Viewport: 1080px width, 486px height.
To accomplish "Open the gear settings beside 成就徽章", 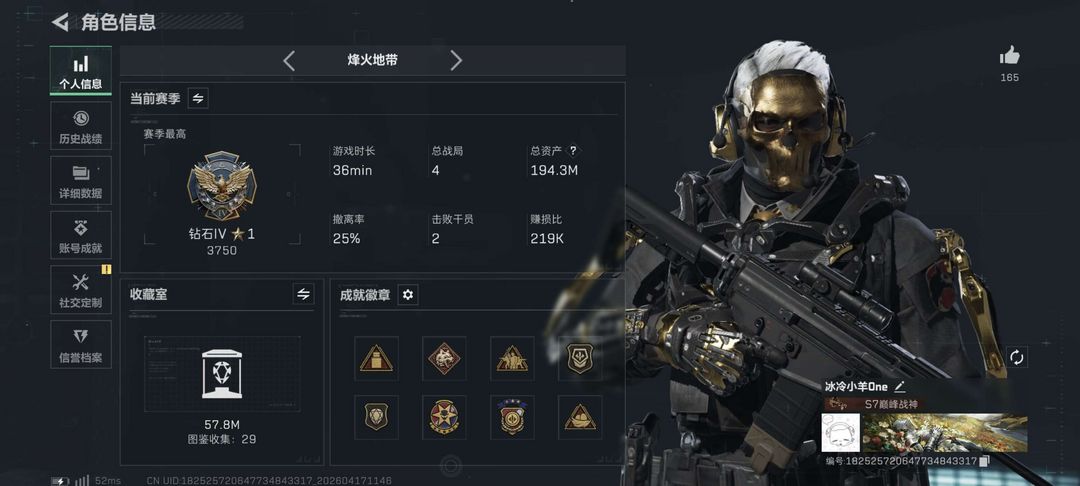I will (x=408, y=295).
